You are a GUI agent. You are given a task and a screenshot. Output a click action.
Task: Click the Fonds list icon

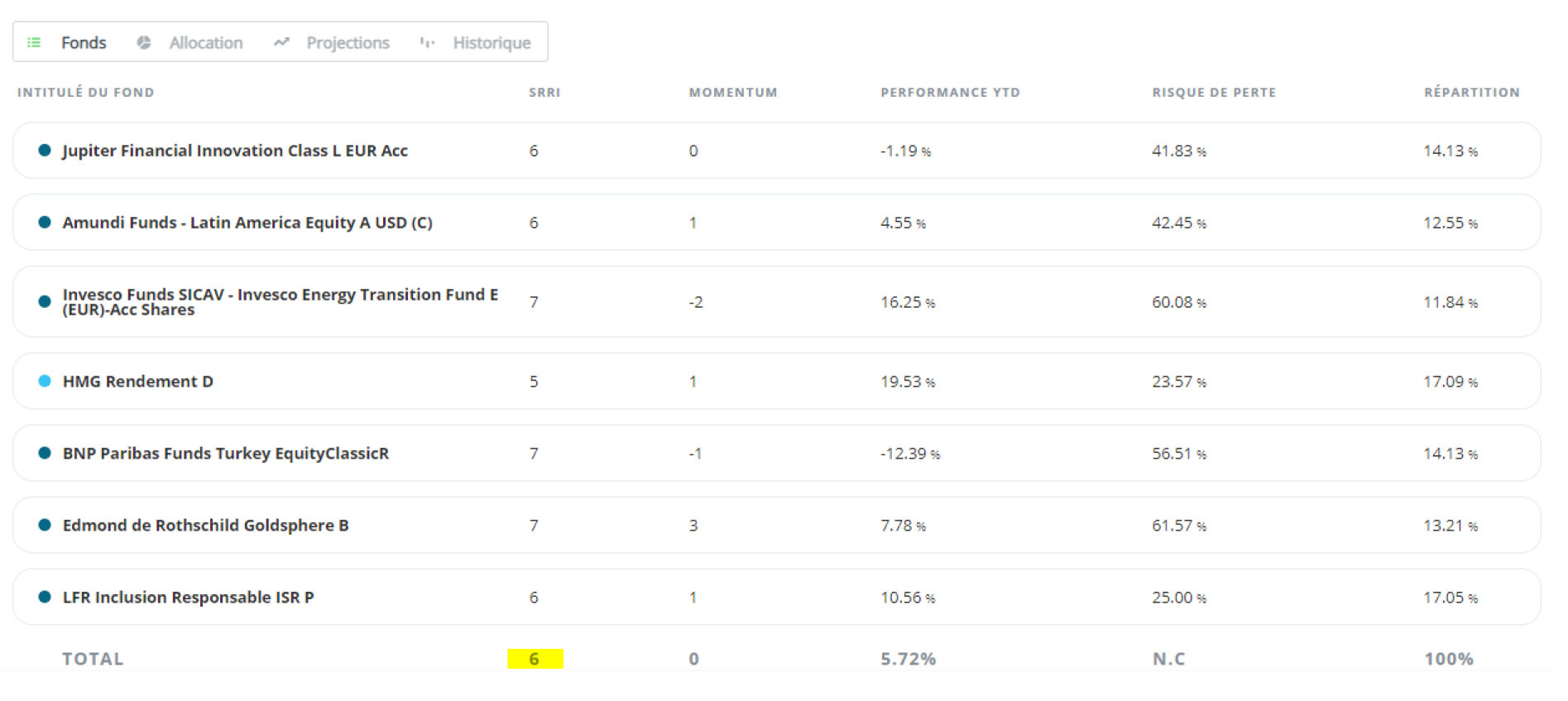pyautogui.click(x=34, y=42)
